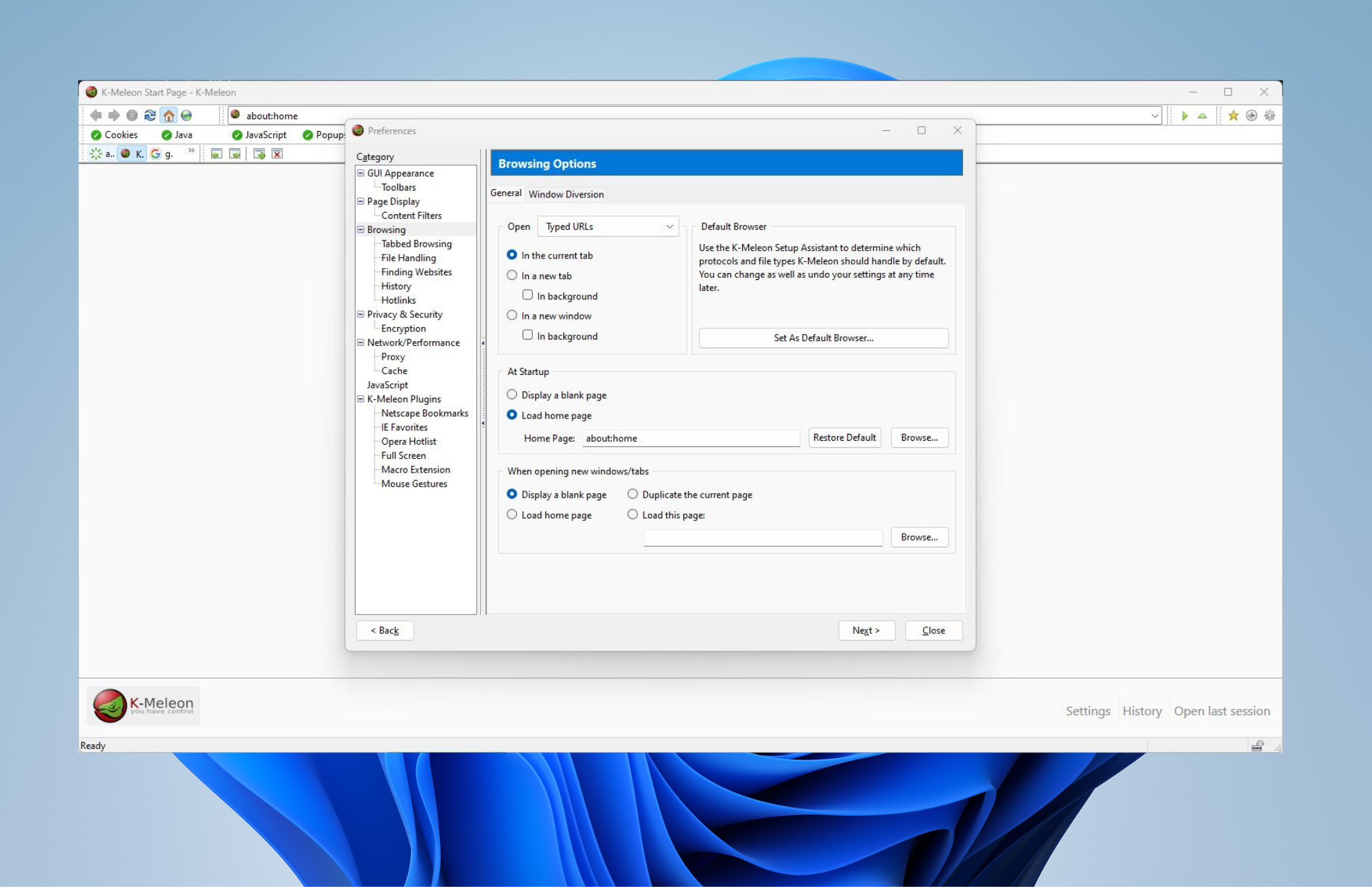
Task: Select File Handling category
Action: [x=409, y=258]
